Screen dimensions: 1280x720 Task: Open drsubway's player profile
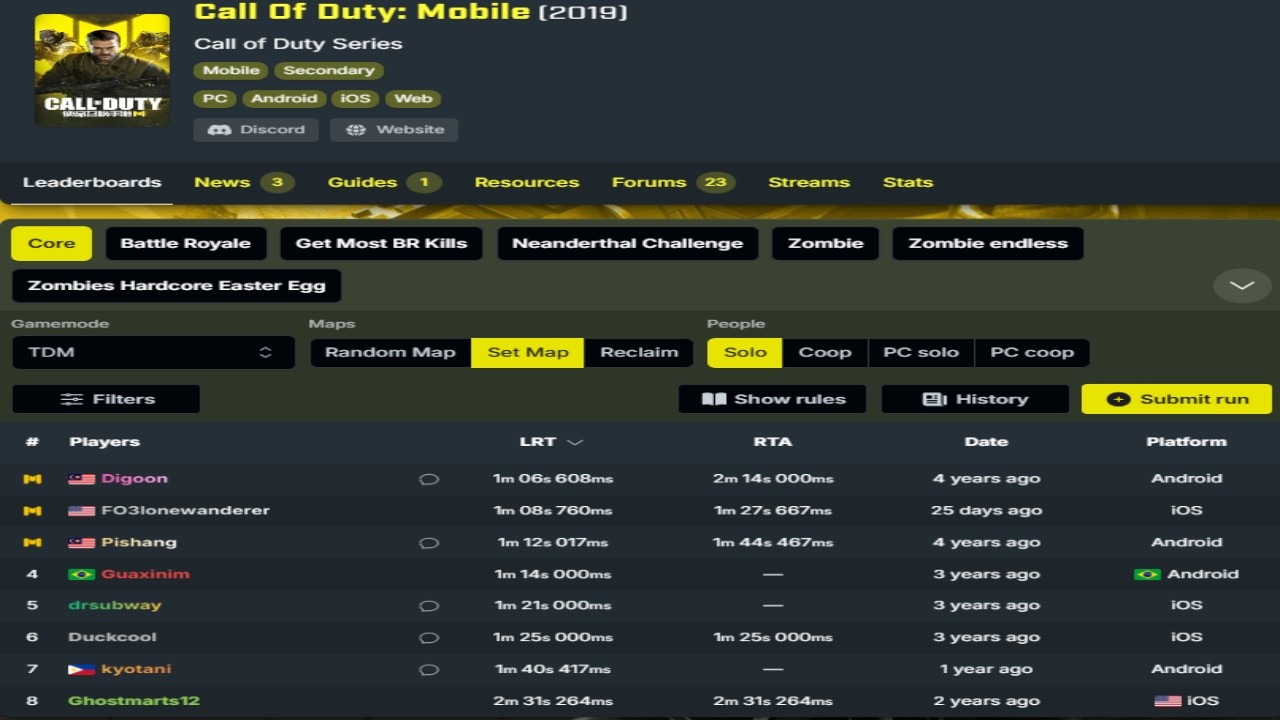click(x=114, y=606)
